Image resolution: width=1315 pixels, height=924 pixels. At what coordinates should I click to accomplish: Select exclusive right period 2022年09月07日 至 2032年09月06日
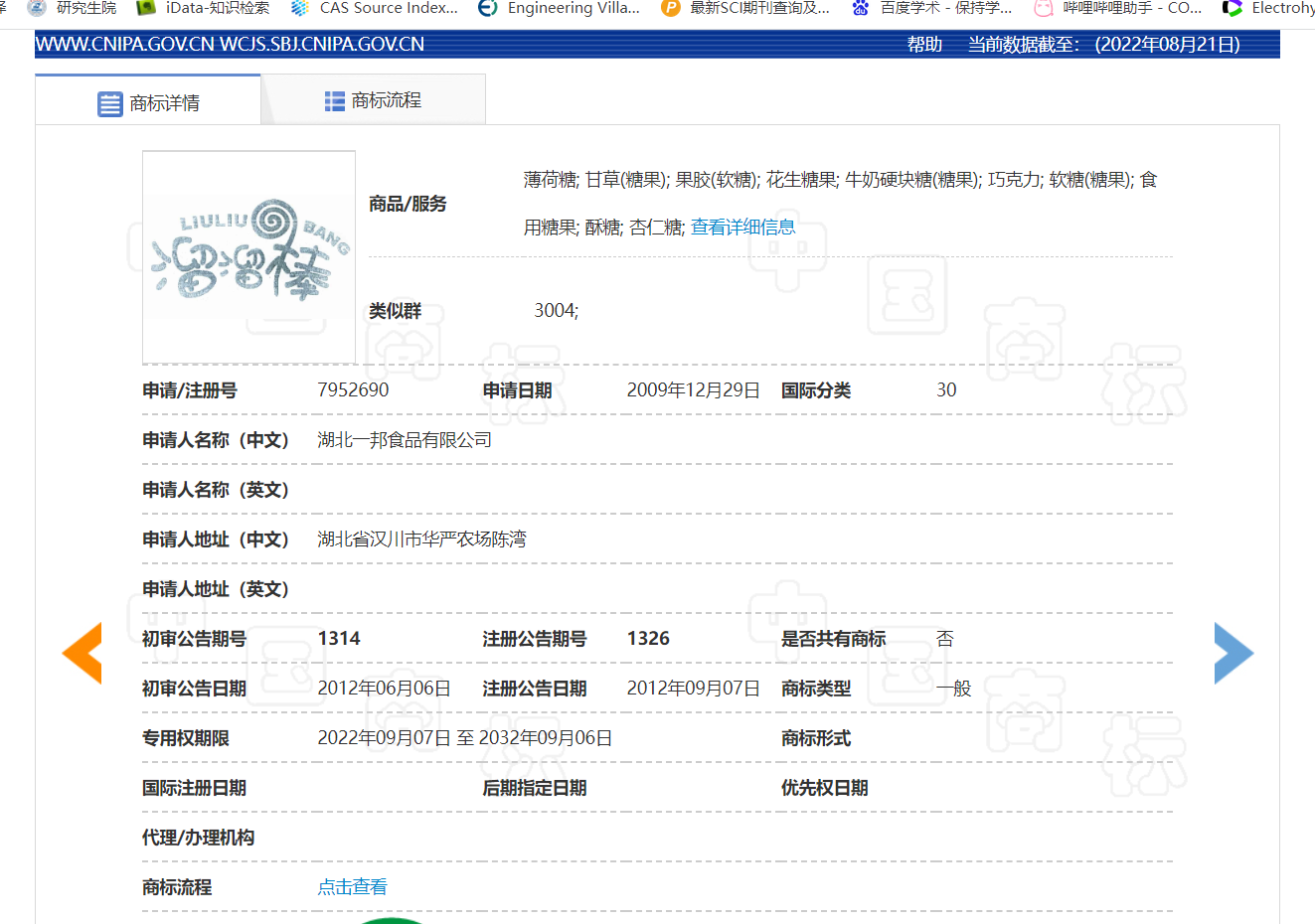(x=465, y=737)
